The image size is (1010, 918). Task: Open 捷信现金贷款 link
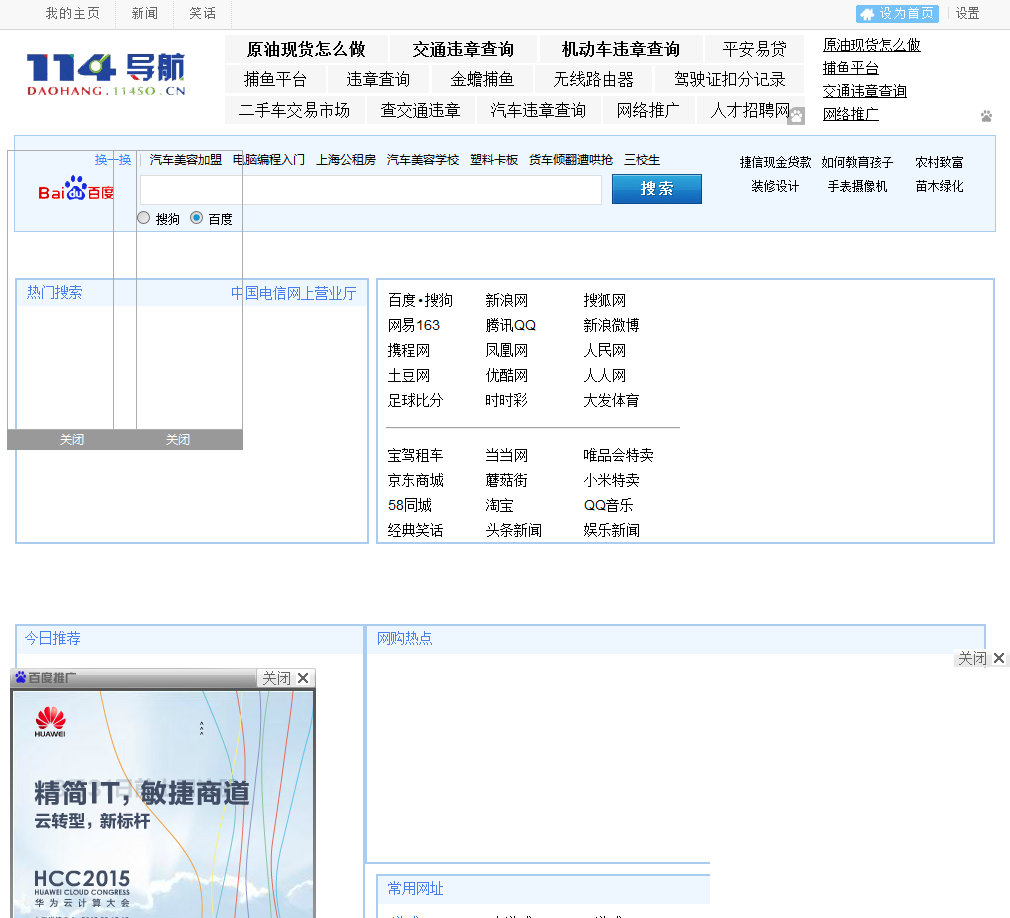click(776, 162)
